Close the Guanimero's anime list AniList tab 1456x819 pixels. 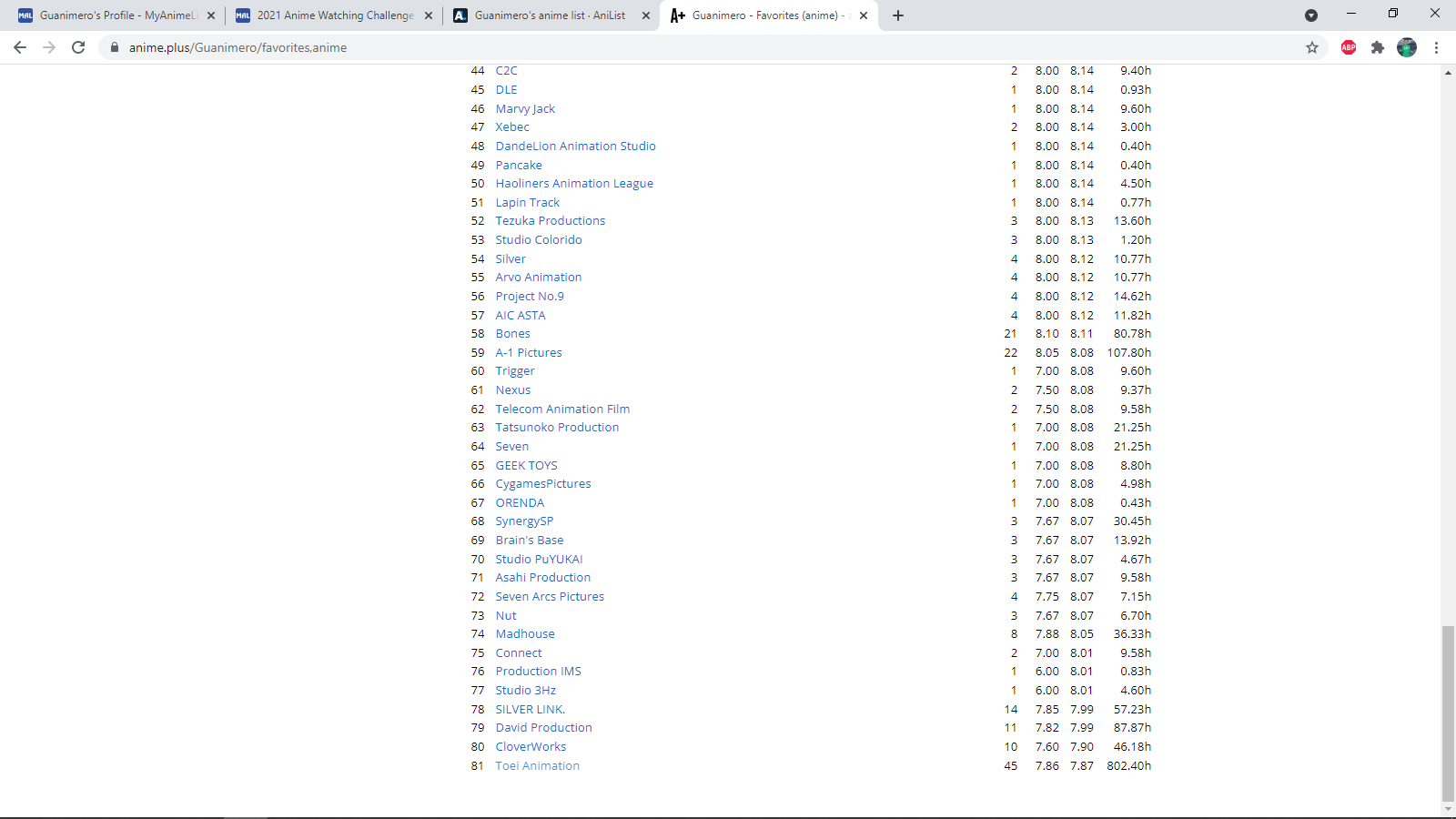point(646,15)
